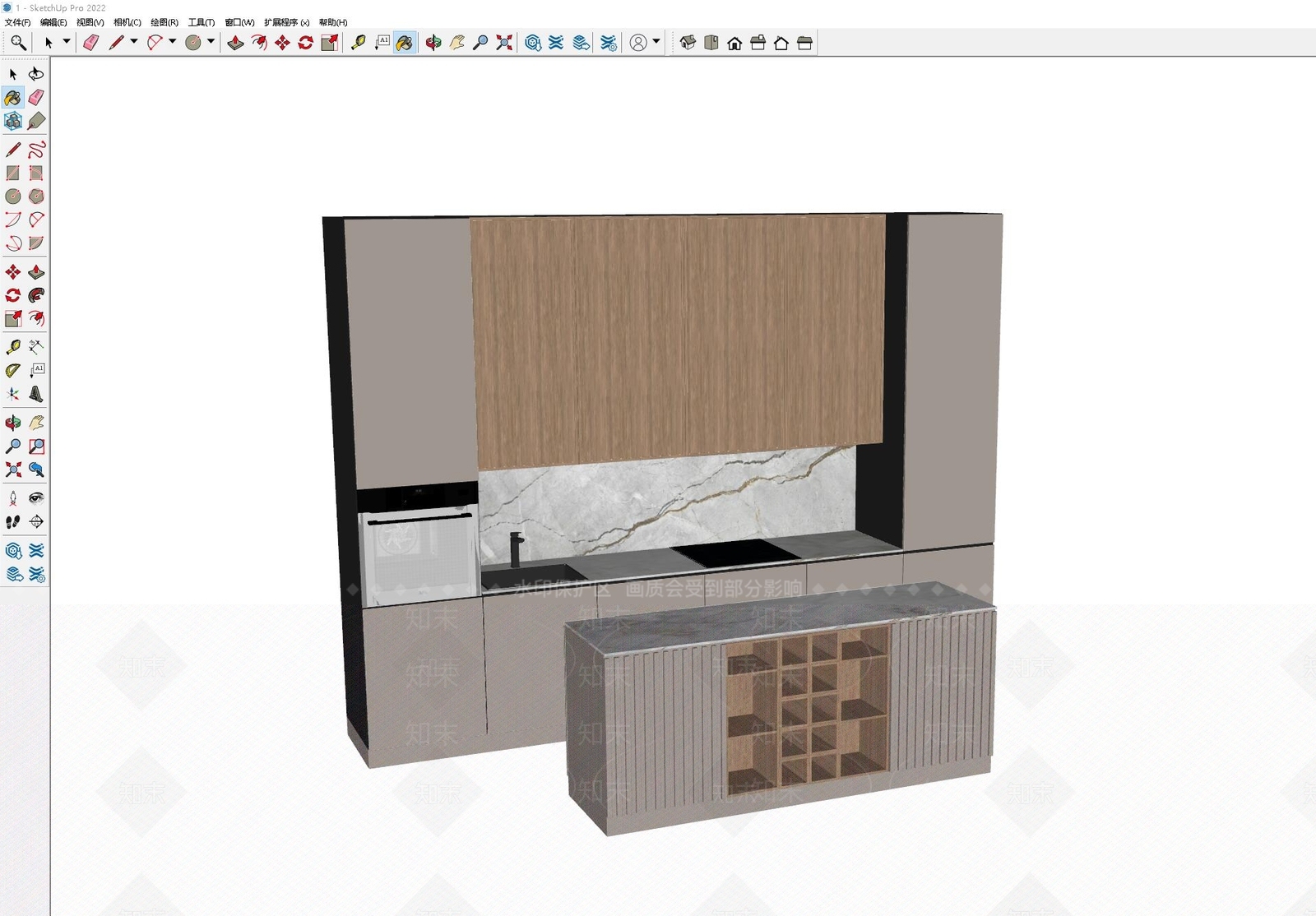Choose the Make Component tool
The height and width of the screenshot is (916, 1316).
[x=13, y=121]
